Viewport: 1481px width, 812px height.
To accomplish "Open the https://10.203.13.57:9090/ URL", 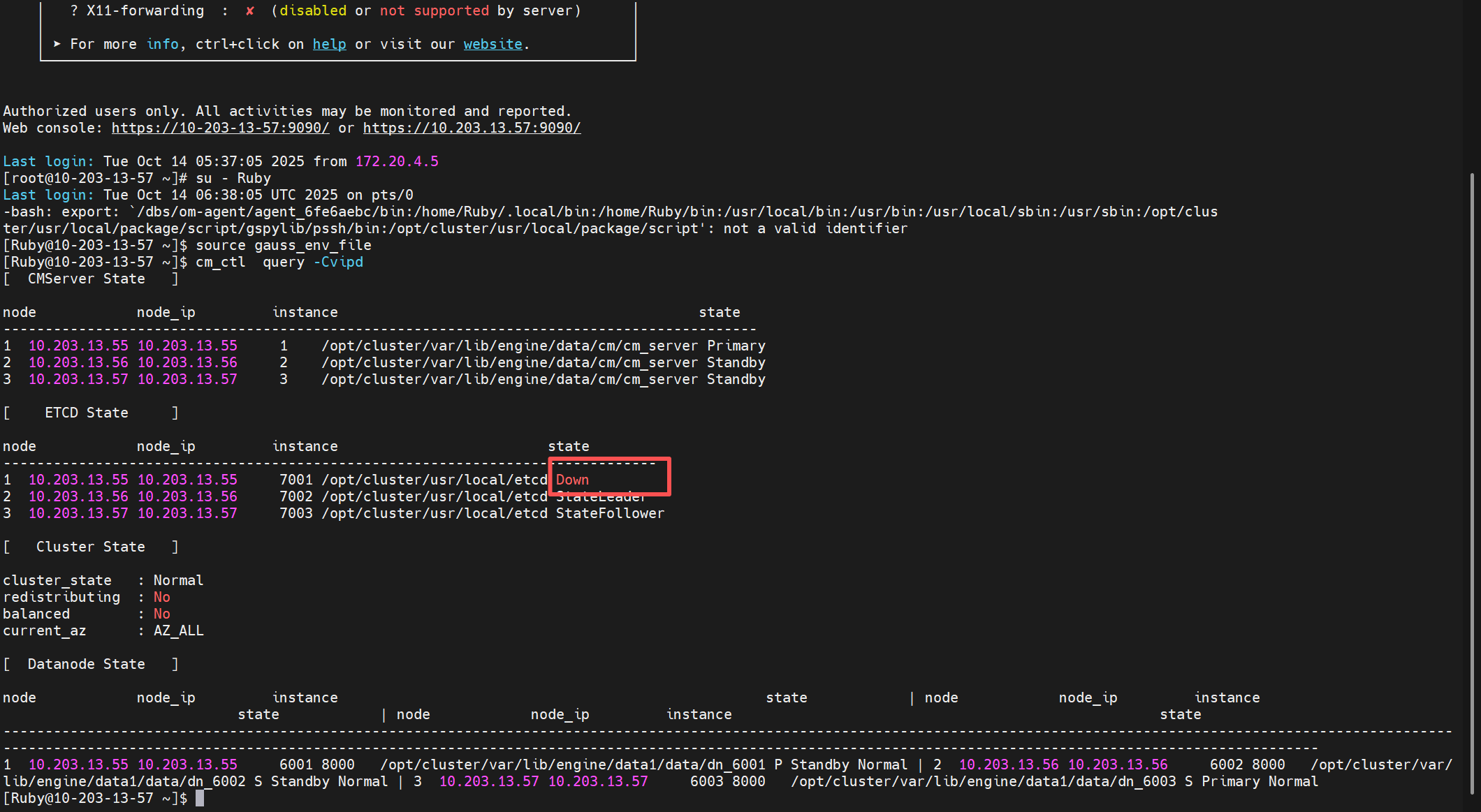I will point(472,128).
